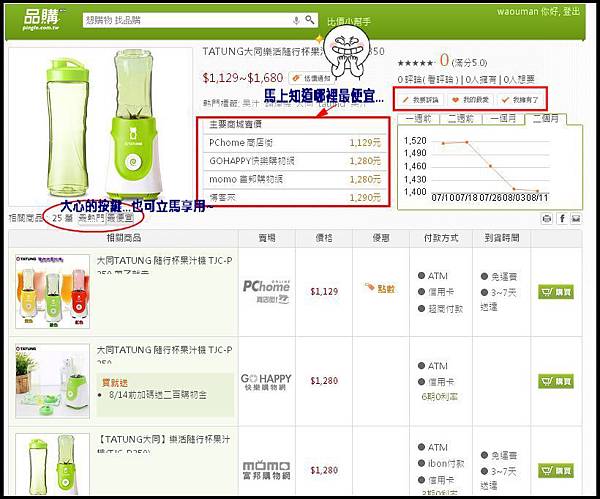Share page via Facebook icon

562,219
